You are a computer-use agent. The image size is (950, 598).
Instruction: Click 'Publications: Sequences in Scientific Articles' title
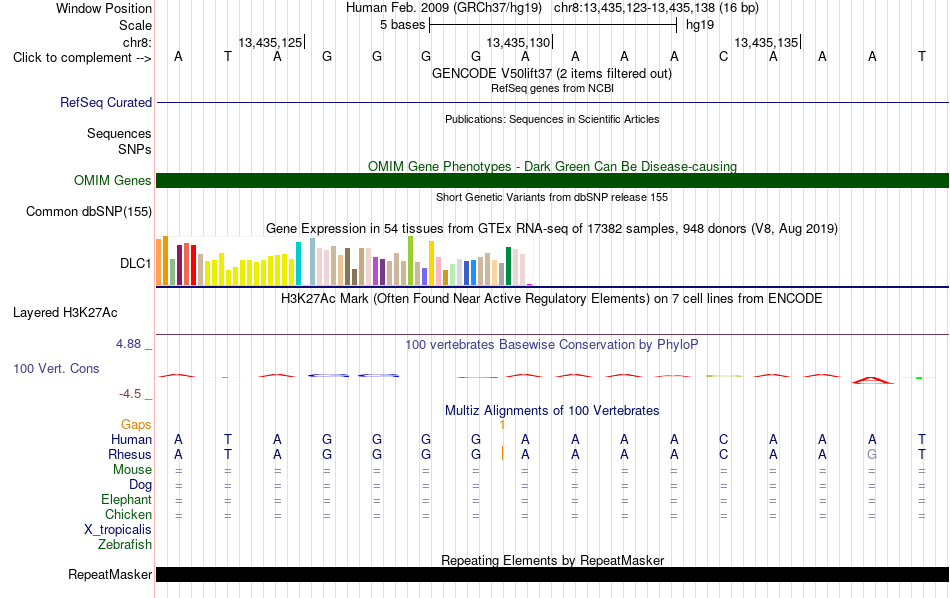pos(552,119)
